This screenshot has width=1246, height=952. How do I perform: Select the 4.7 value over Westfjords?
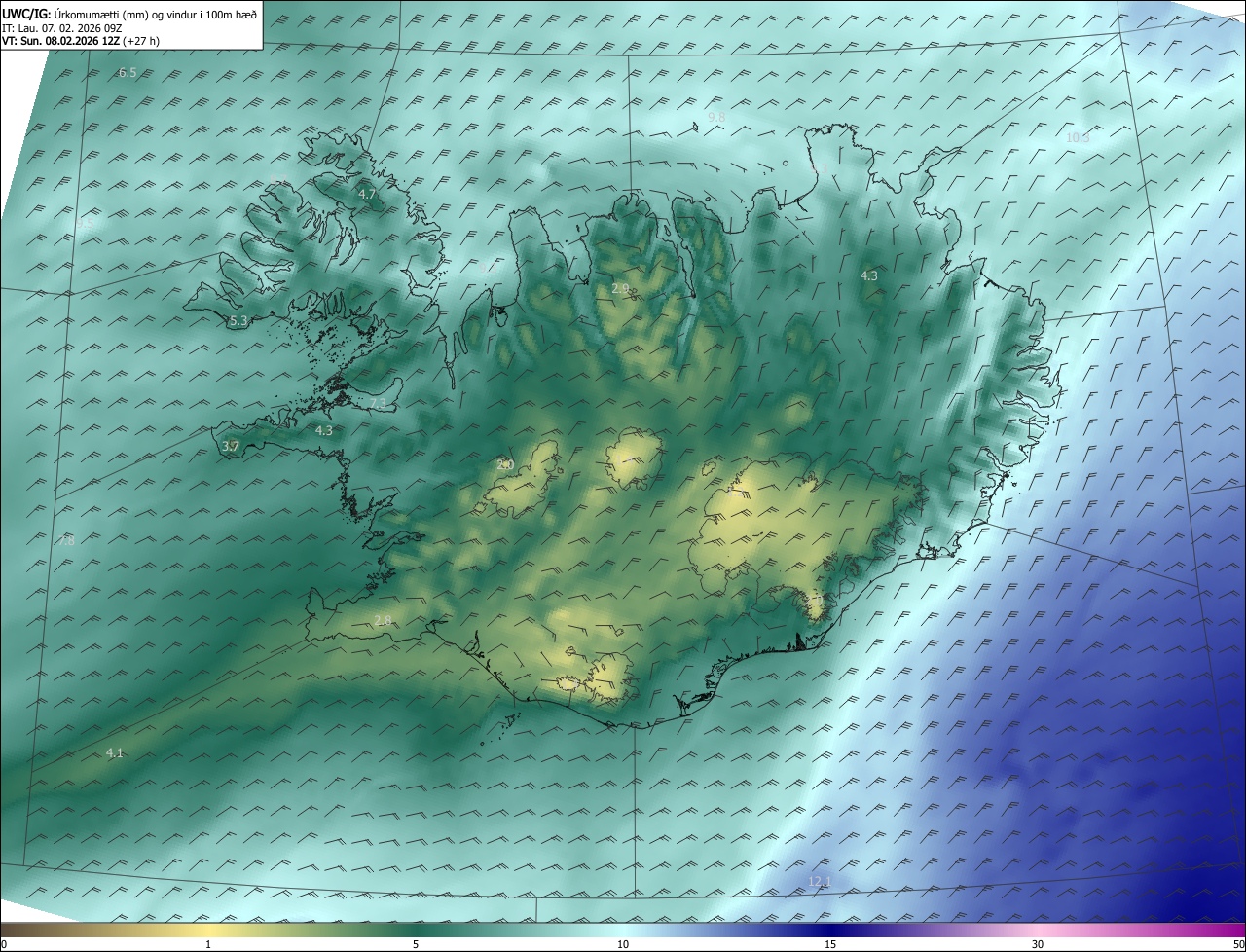coord(367,195)
